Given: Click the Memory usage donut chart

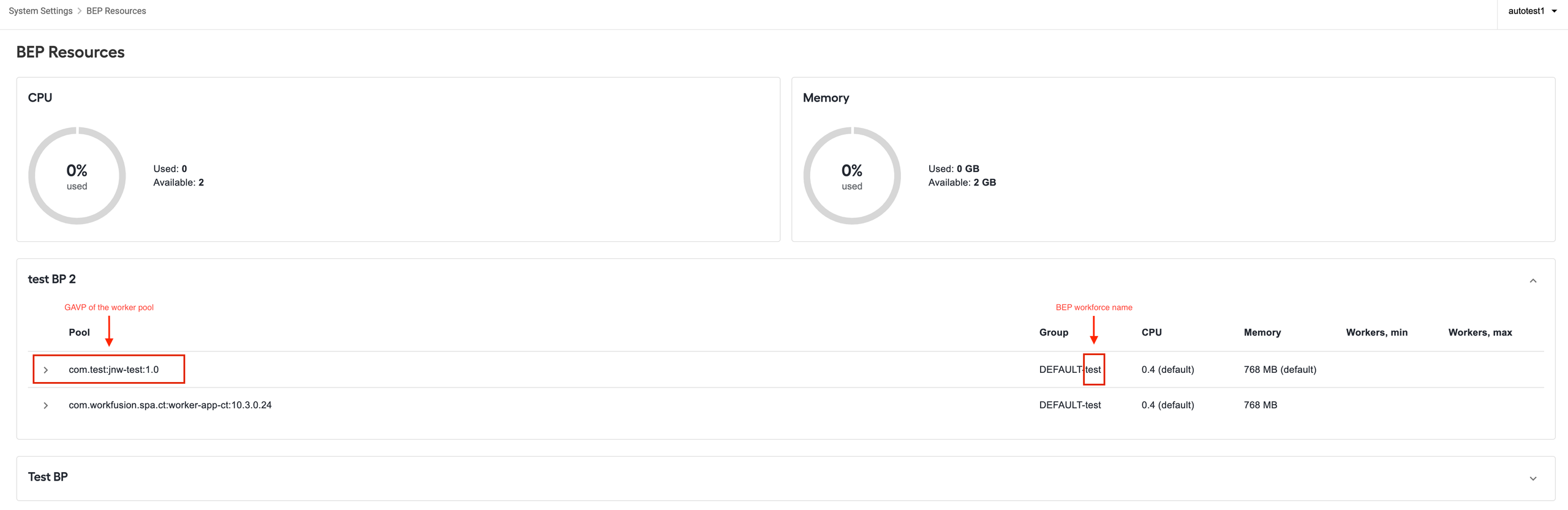Looking at the screenshot, I should pos(852,176).
